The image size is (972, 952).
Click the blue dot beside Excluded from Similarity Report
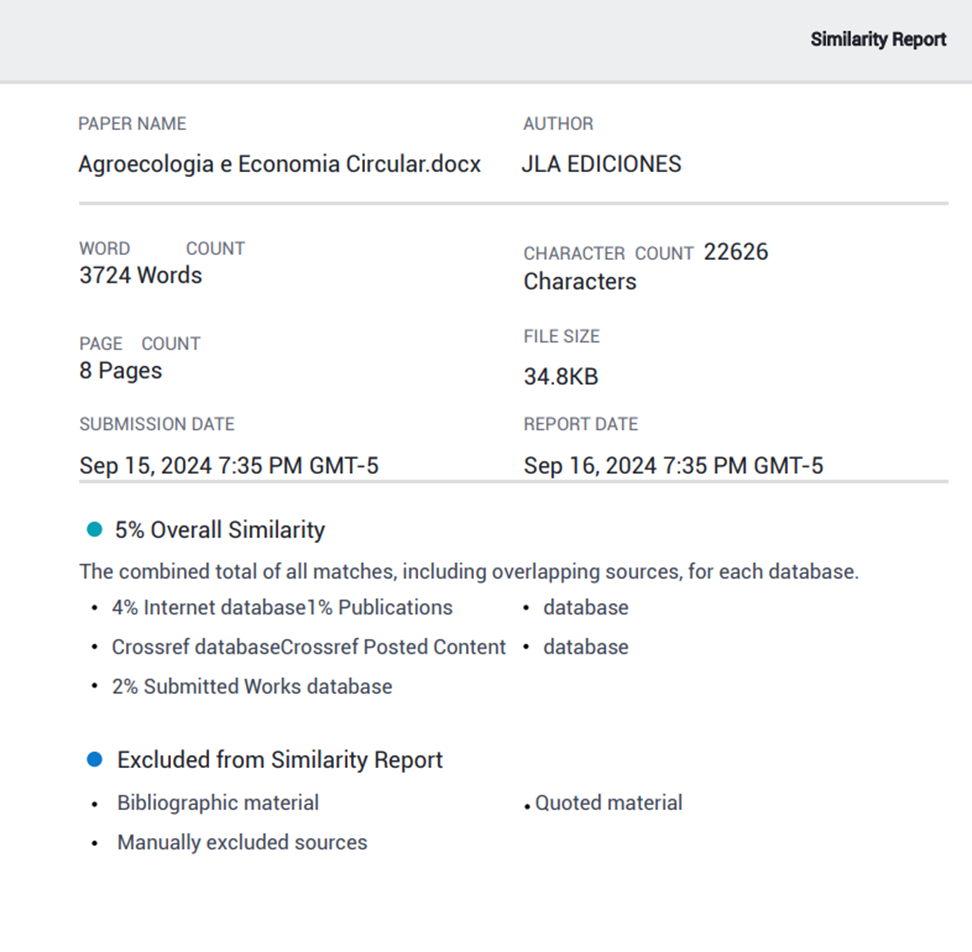pyautogui.click(x=95, y=760)
